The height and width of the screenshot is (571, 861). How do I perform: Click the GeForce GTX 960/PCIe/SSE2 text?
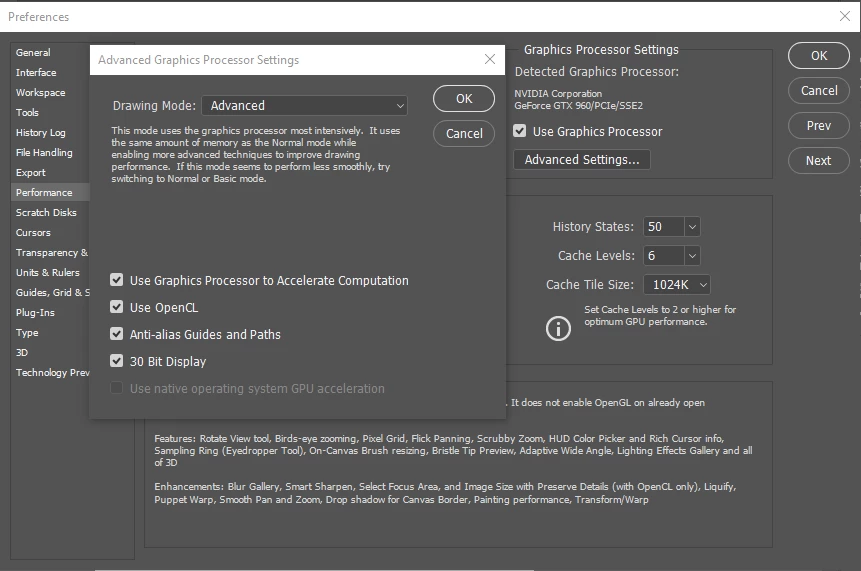pyautogui.click(x=578, y=105)
